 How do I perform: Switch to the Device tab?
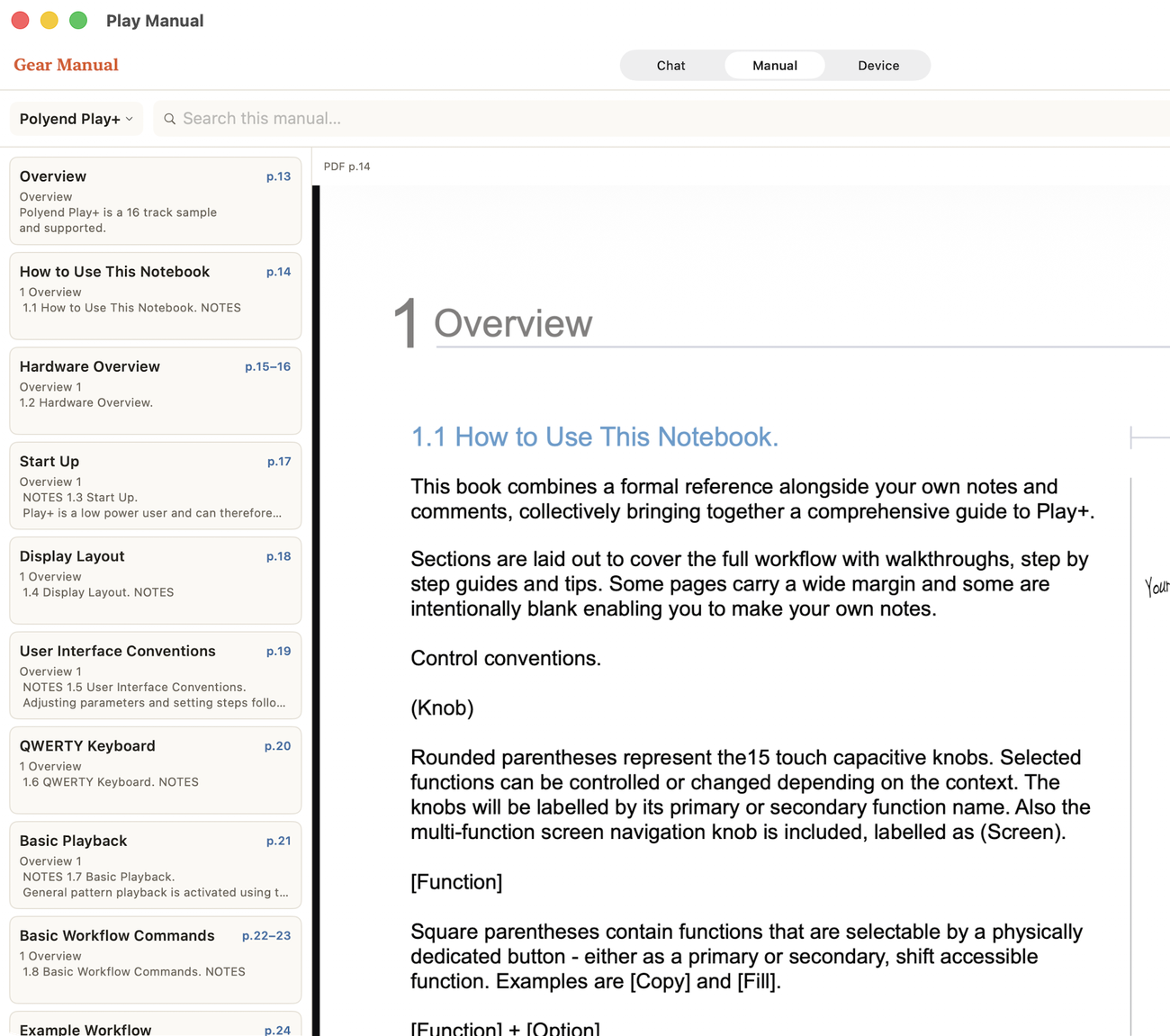point(878,66)
